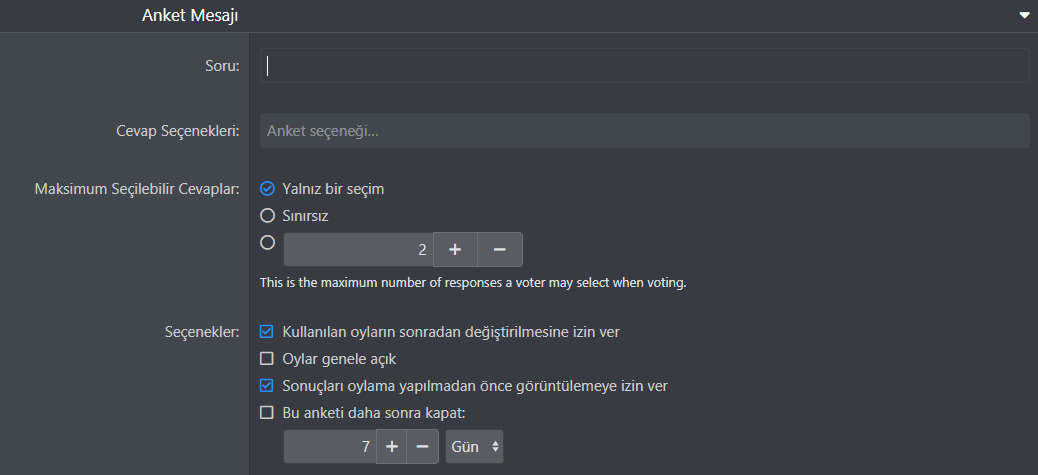The image size is (1038, 475).
Task: Enable "Bu anketi daha sonra kapat"
Action: [x=267, y=412]
